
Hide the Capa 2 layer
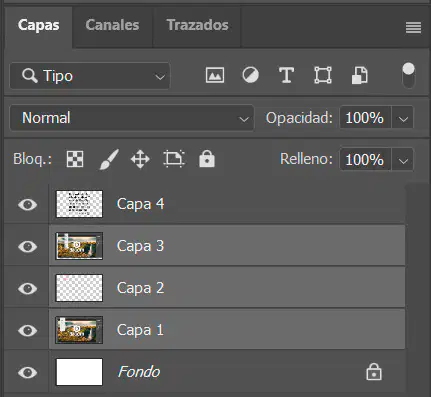27,288
